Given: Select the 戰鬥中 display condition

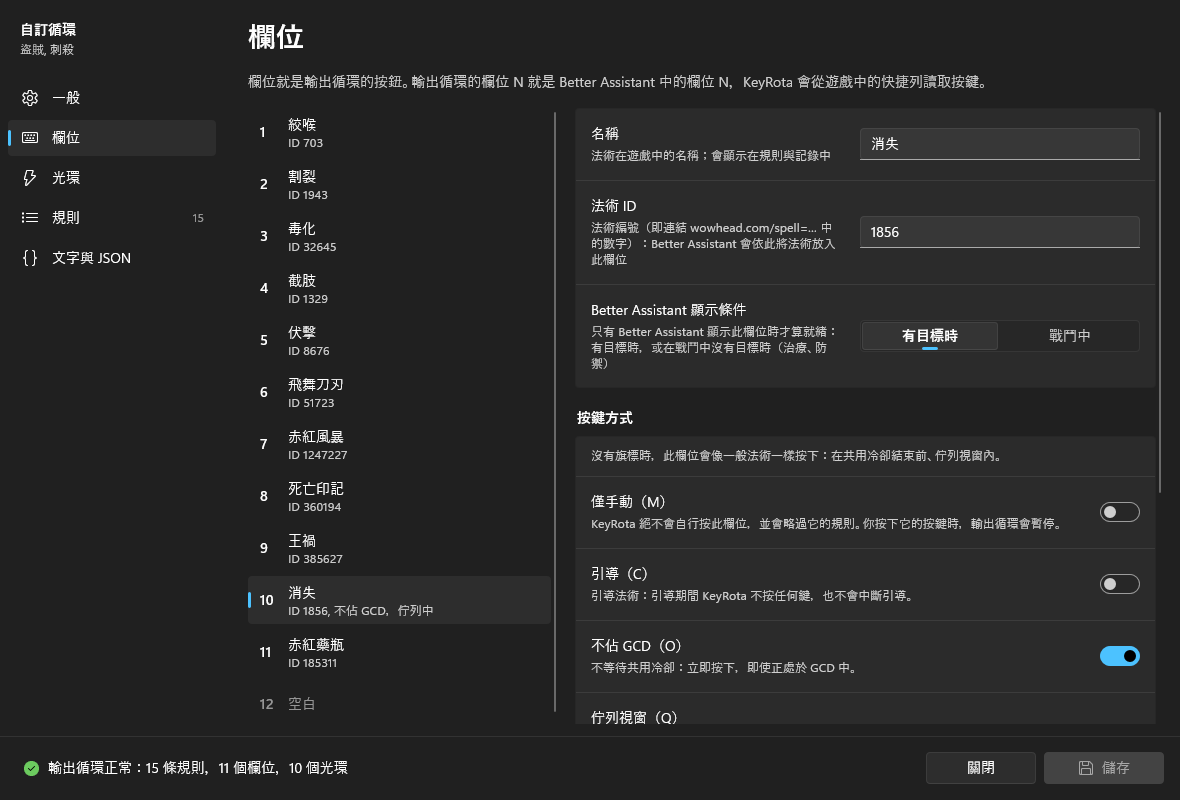Looking at the screenshot, I should 1069,336.
